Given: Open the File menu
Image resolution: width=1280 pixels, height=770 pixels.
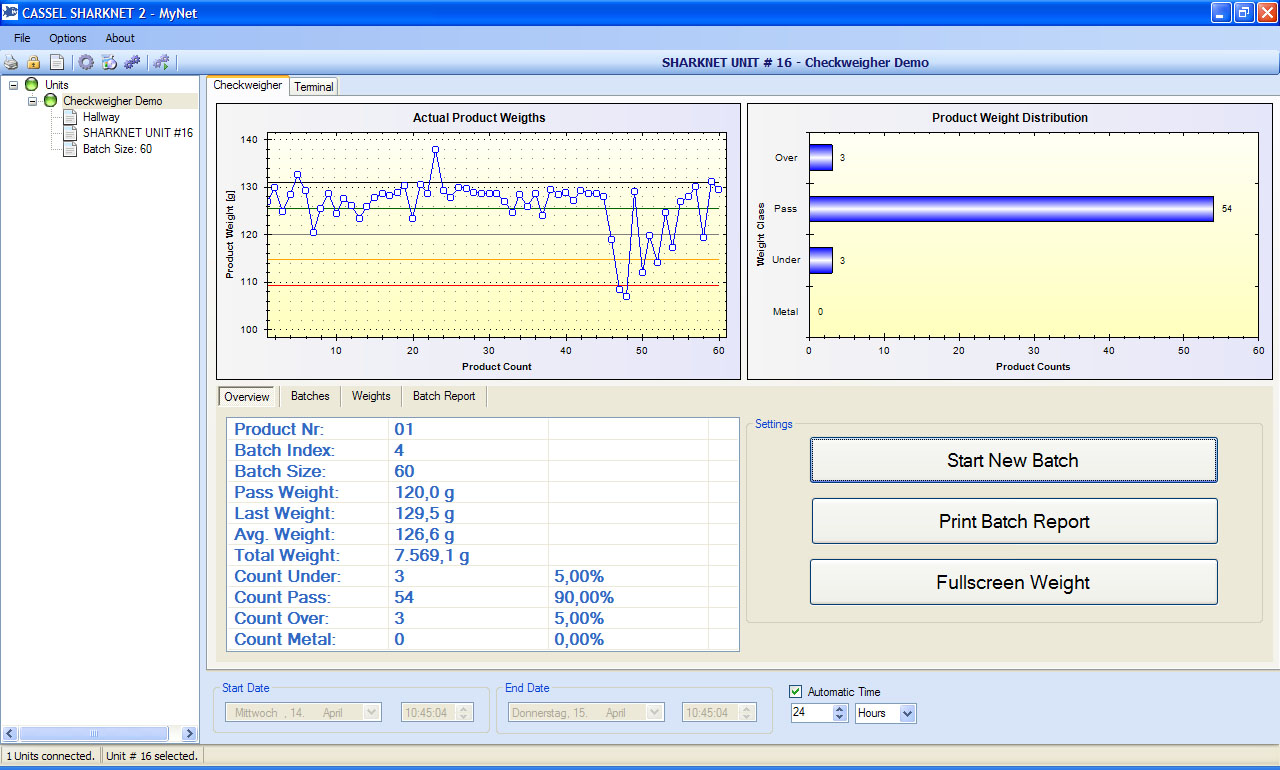Looking at the screenshot, I should 22,38.
